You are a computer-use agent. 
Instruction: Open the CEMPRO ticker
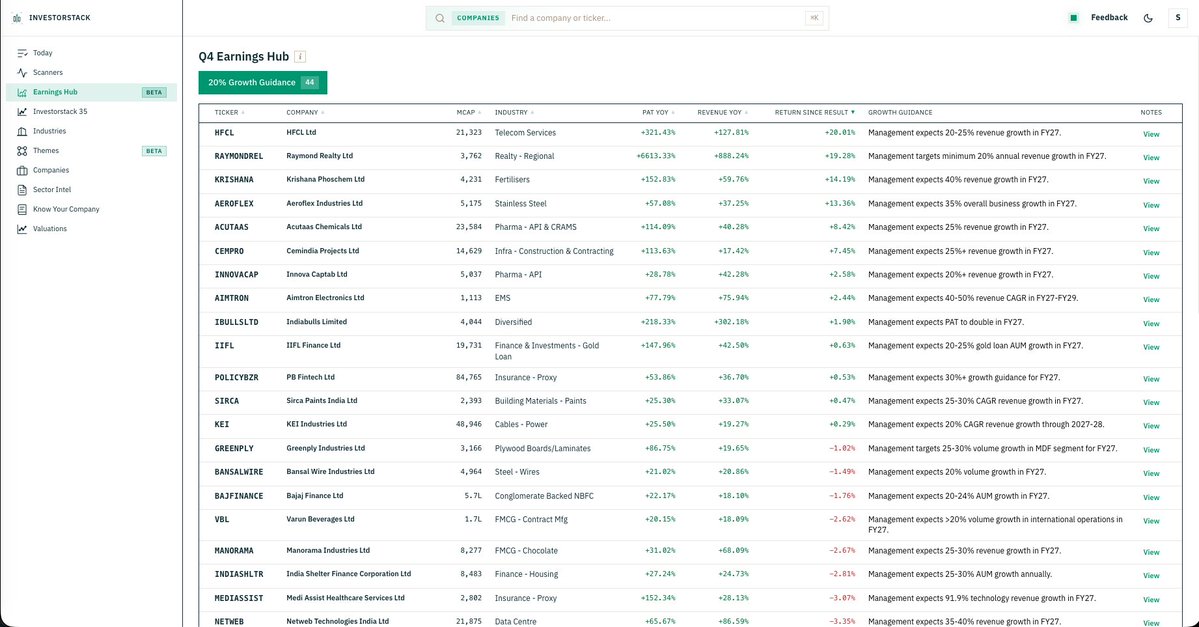tap(229, 251)
